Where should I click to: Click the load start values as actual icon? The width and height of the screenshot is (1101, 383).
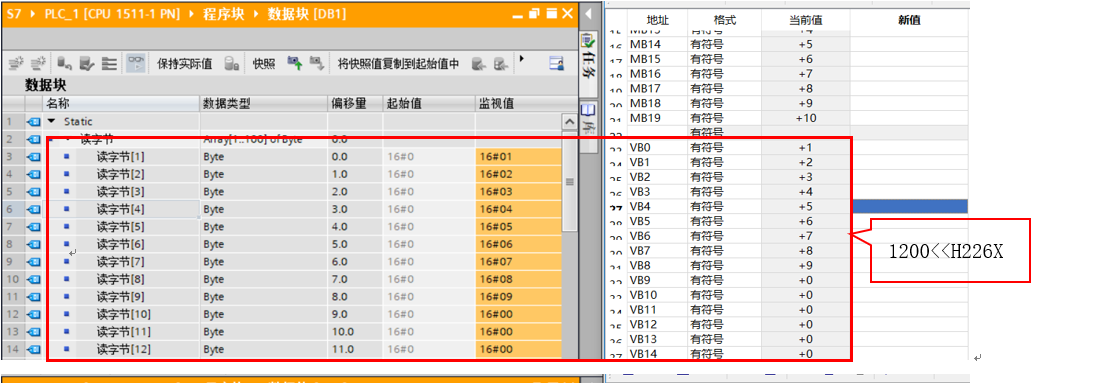(87, 64)
